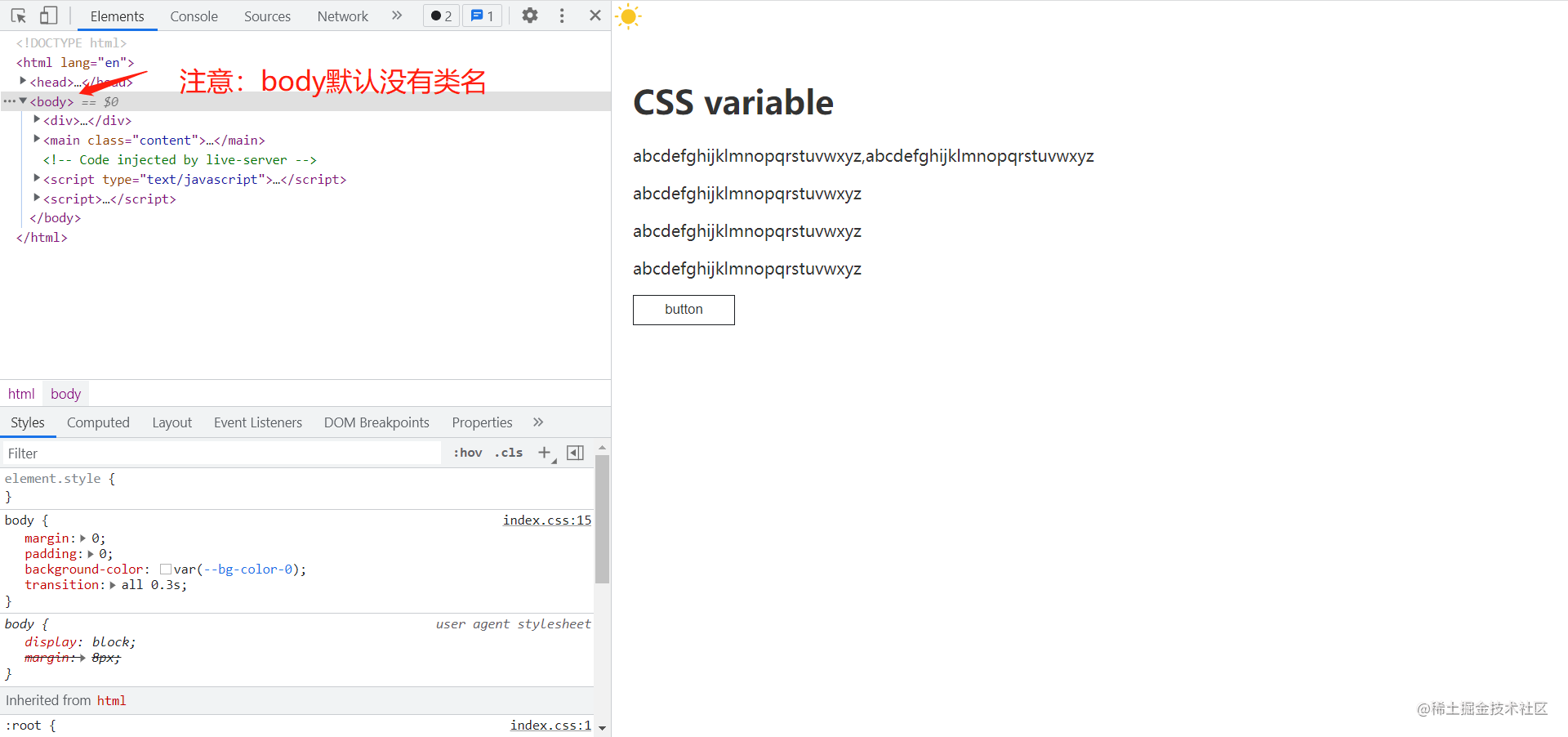Switch to the Elements tab
Screen dimensions: 1568x737
[x=117, y=16]
